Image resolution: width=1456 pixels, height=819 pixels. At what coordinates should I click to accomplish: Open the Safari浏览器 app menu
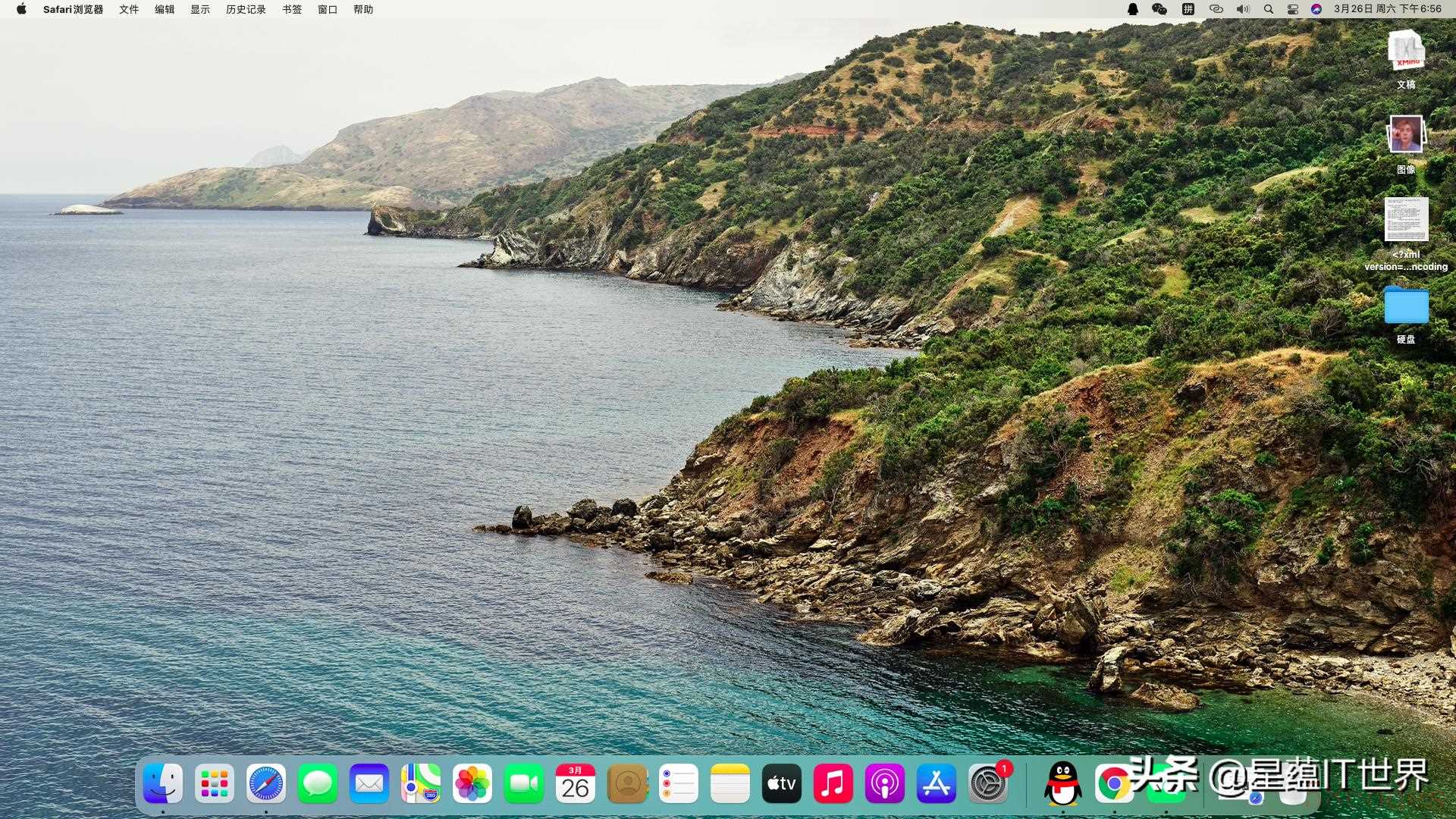73,9
